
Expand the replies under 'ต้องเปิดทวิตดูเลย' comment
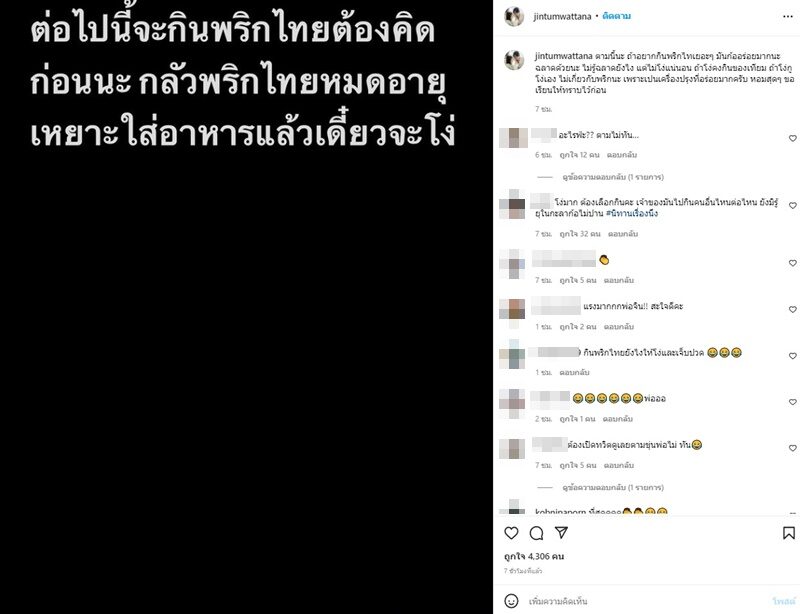[x=613, y=487]
